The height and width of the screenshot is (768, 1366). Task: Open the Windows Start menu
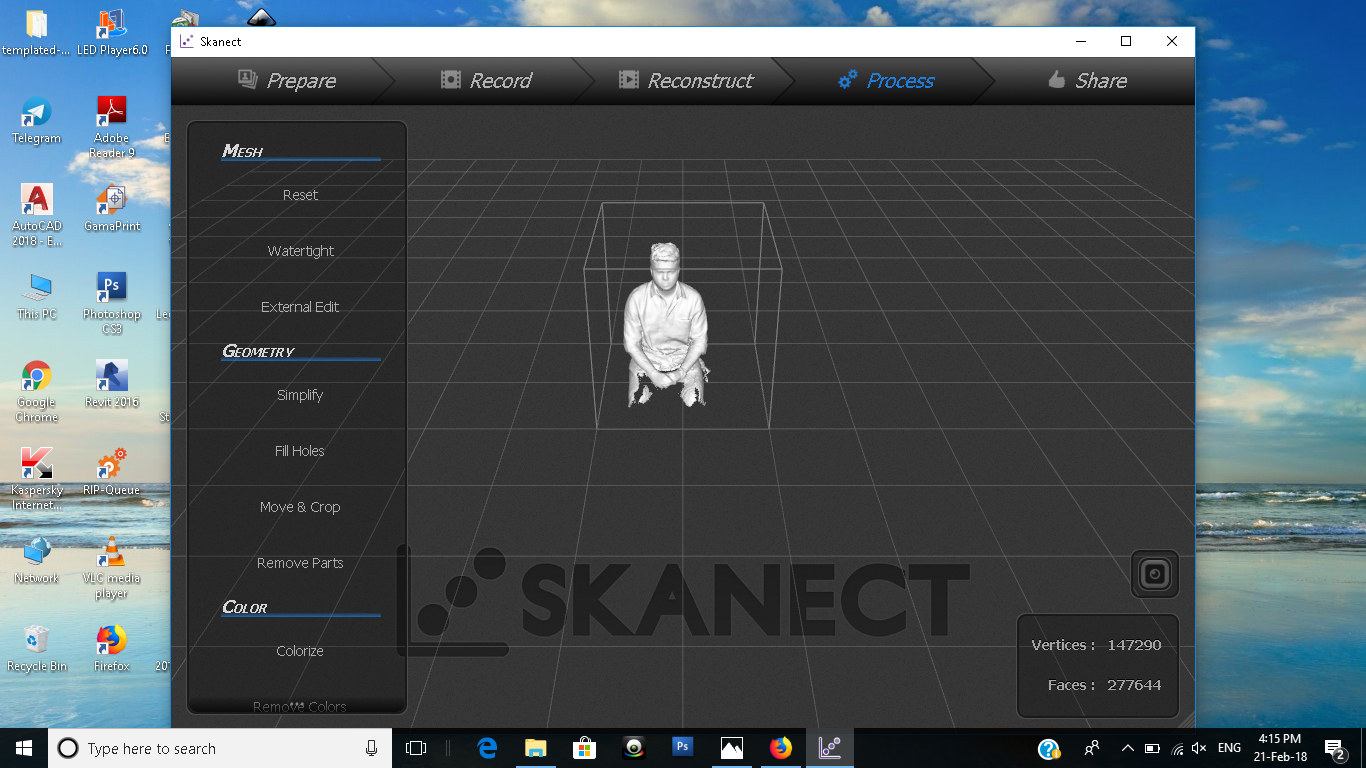click(24, 748)
